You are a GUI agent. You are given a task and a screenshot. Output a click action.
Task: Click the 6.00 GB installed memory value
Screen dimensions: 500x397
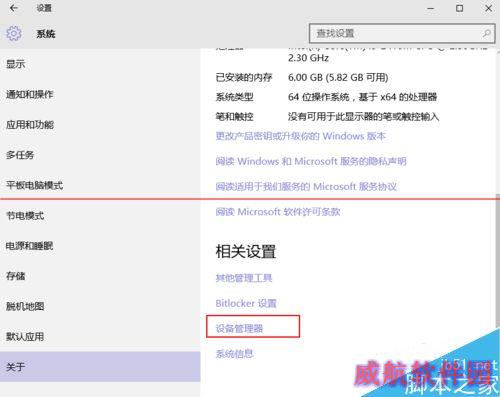coord(338,77)
